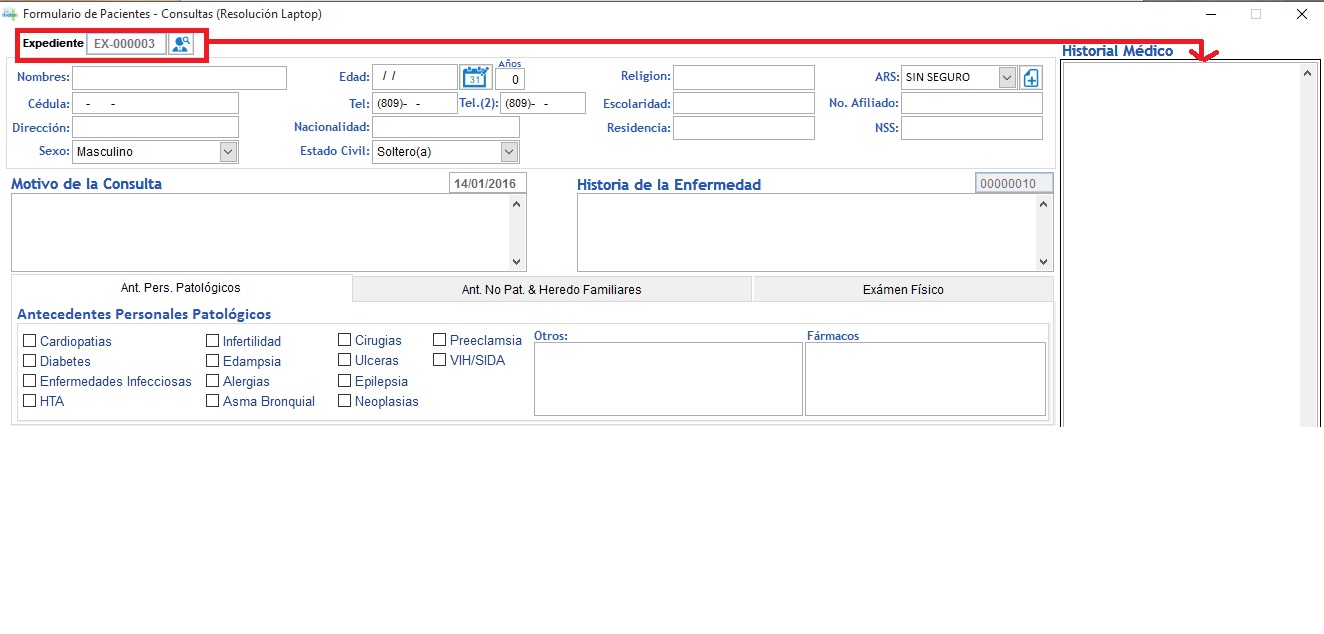Check the Cirugias checkbox

pos(345,340)
